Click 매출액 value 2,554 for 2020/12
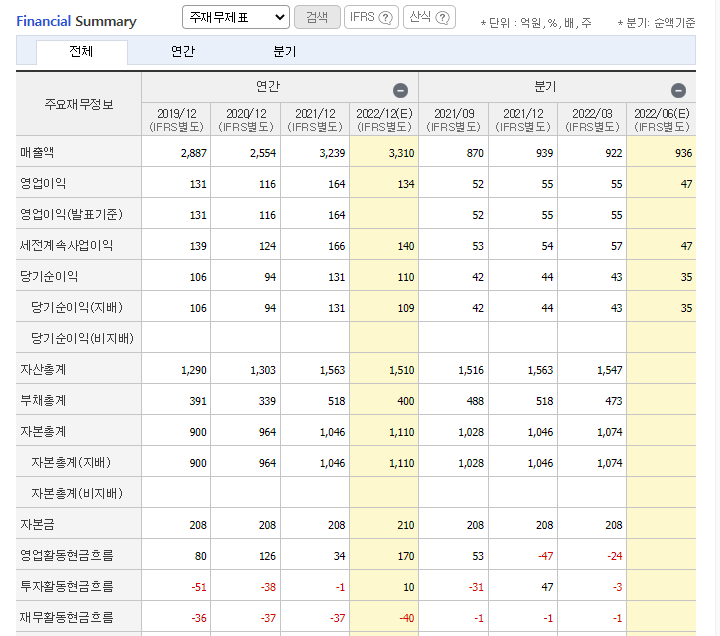 click(x=263, y=153)
